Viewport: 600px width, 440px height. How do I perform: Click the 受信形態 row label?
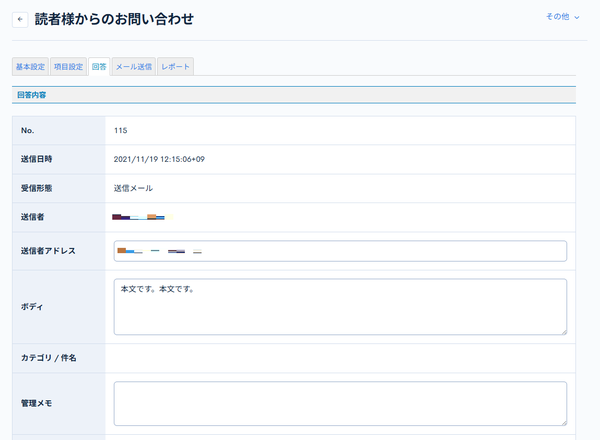pos(36,188)
